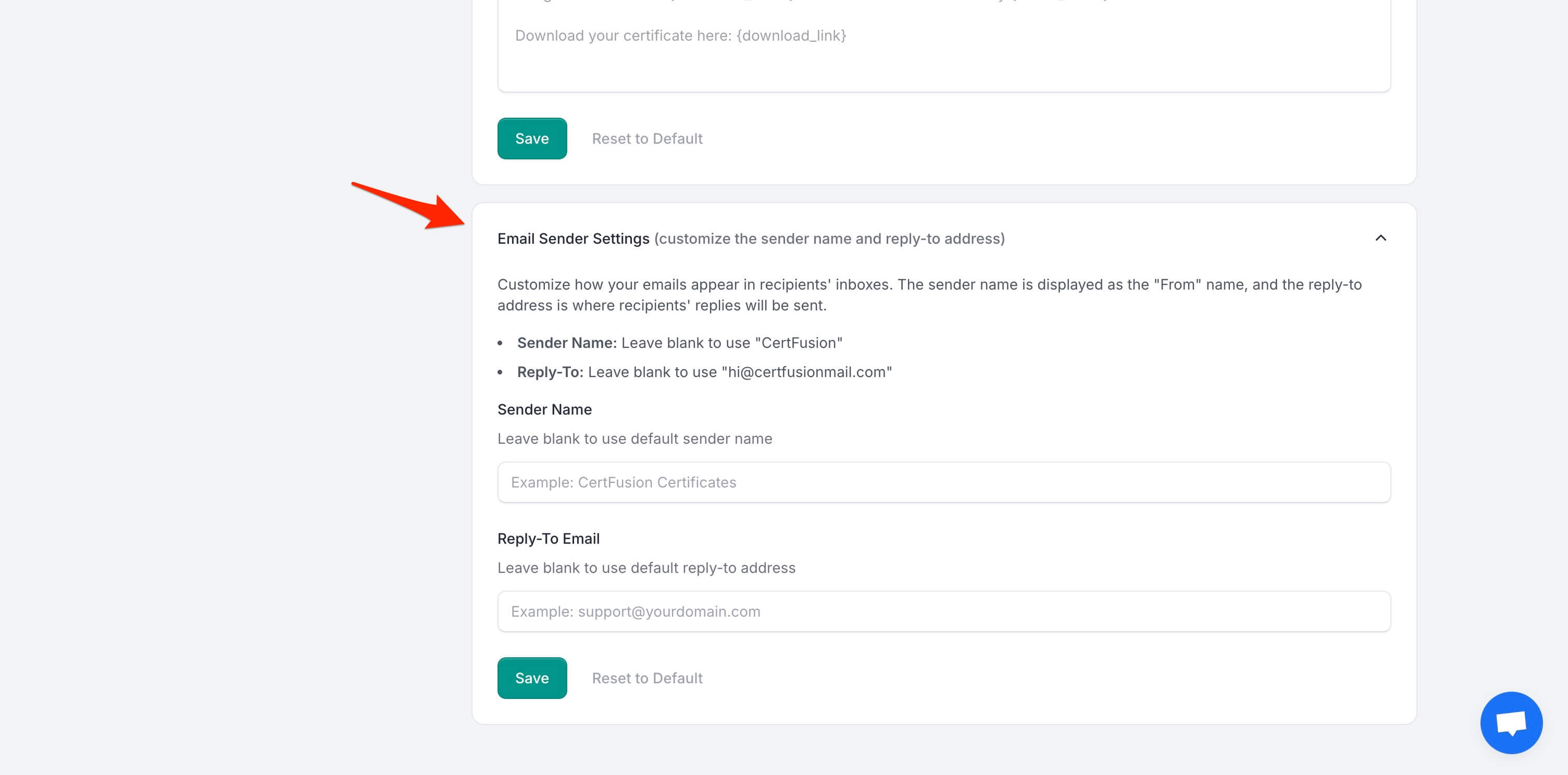Click the "Reply-To Email" field label

coord(548,539)
